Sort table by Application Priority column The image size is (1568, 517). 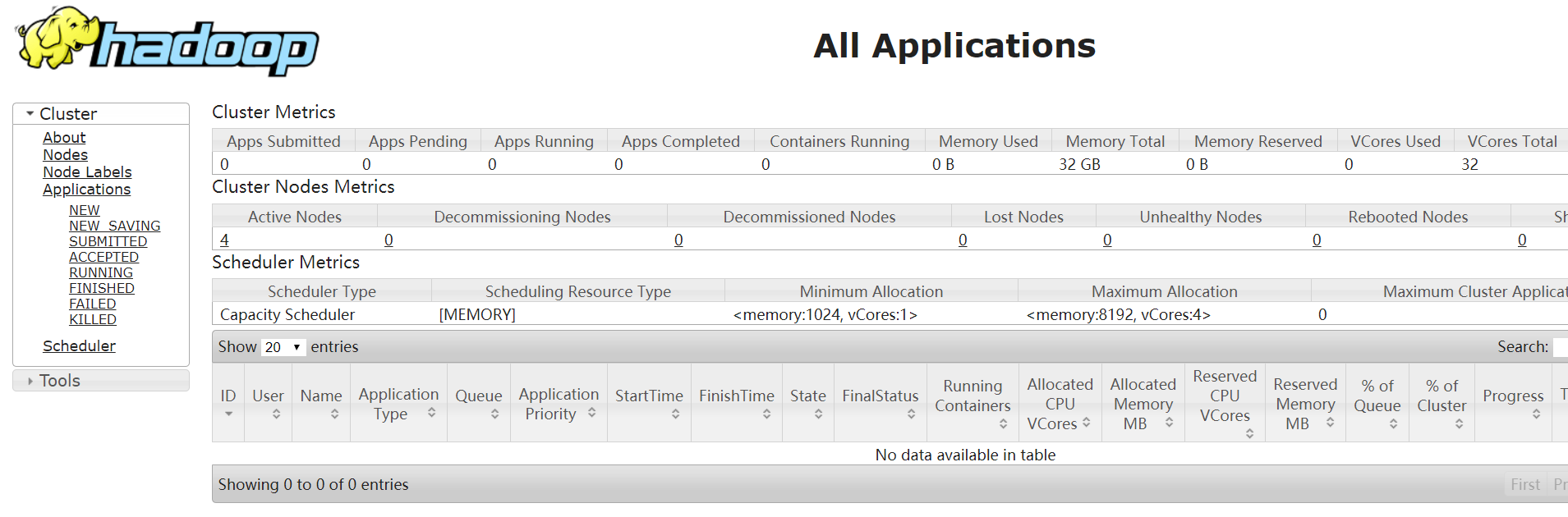[559, 403]
